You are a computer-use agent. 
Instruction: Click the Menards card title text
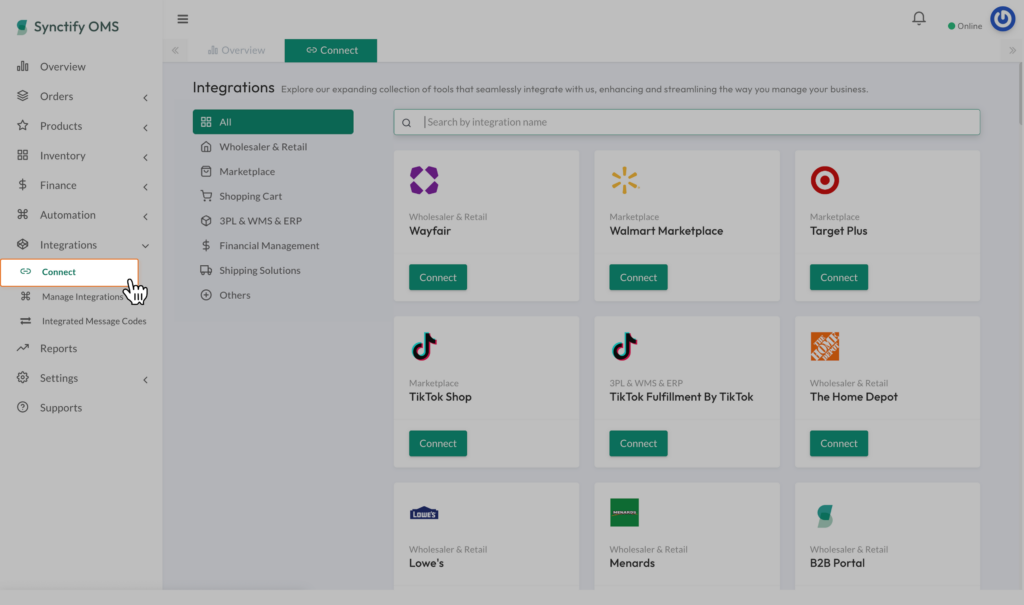click(x=632, y=563)
